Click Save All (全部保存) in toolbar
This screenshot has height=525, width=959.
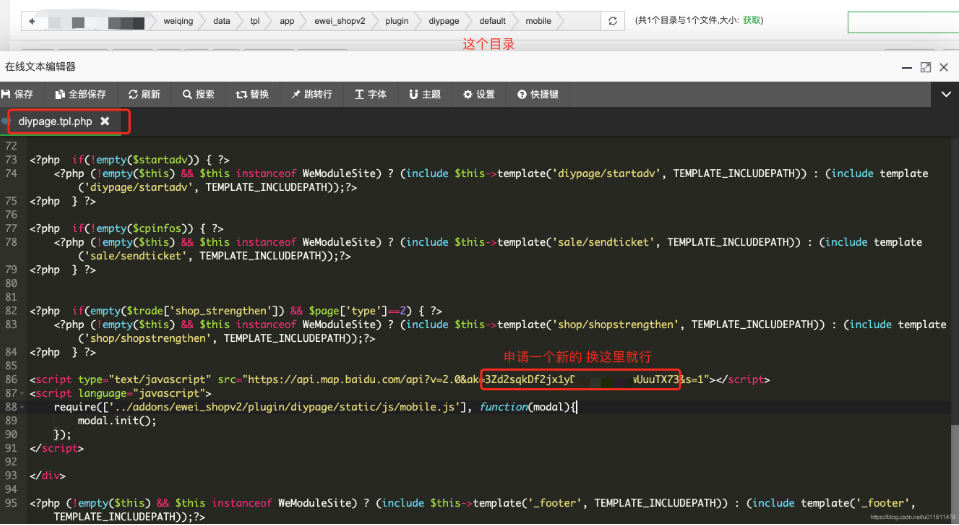(80, 94)
